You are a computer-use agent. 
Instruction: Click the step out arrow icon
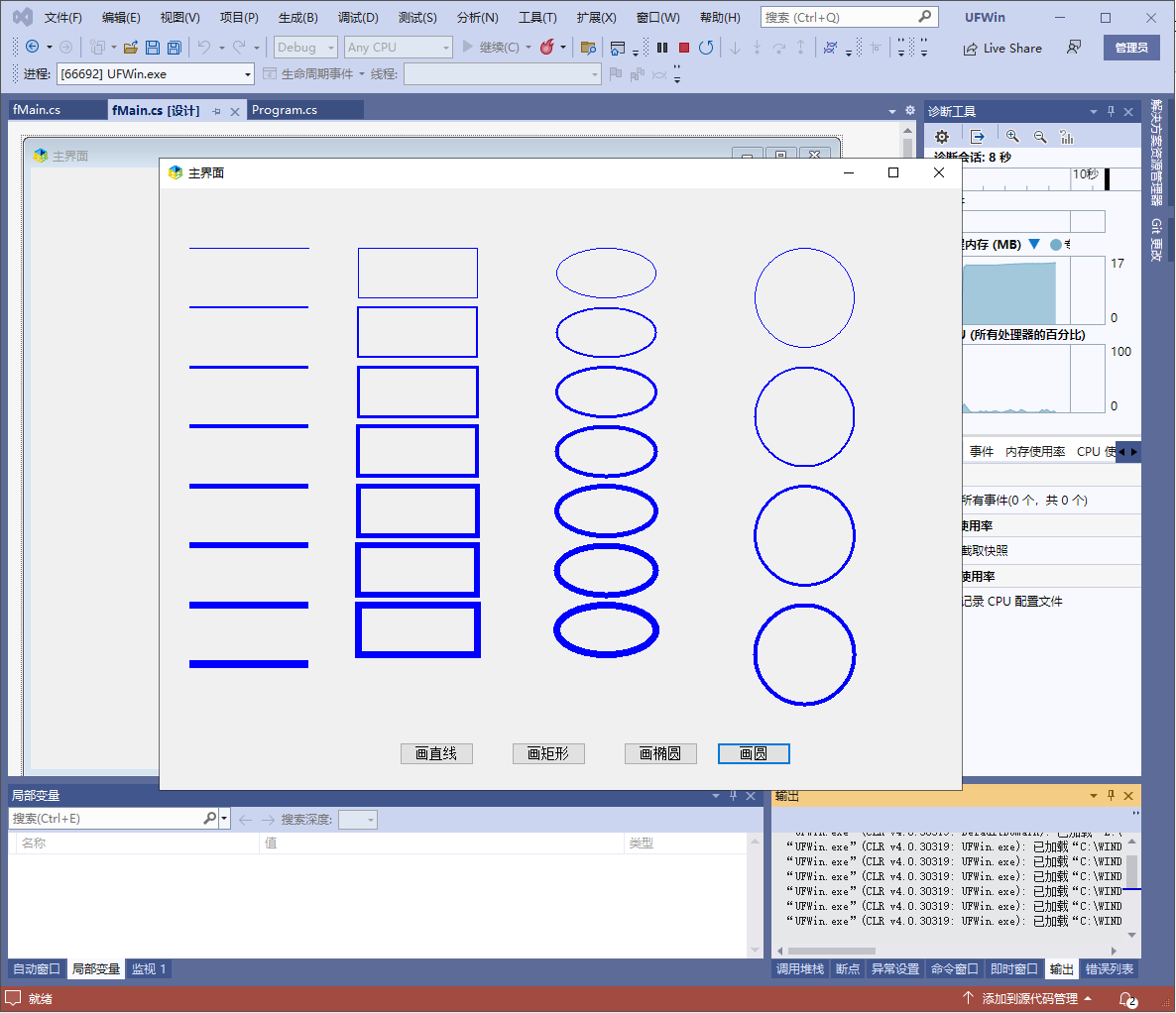coord(801,48)
